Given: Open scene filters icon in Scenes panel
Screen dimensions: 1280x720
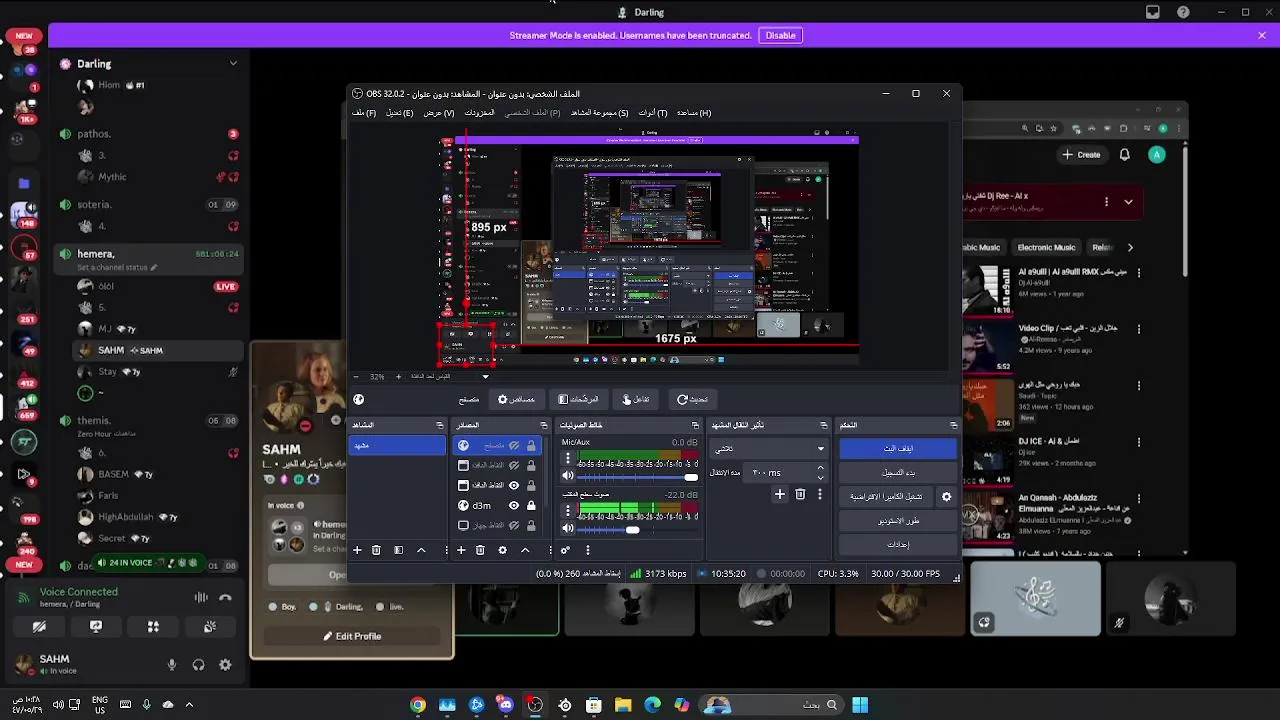Looking at the screenshot, I should coord(398,550).
